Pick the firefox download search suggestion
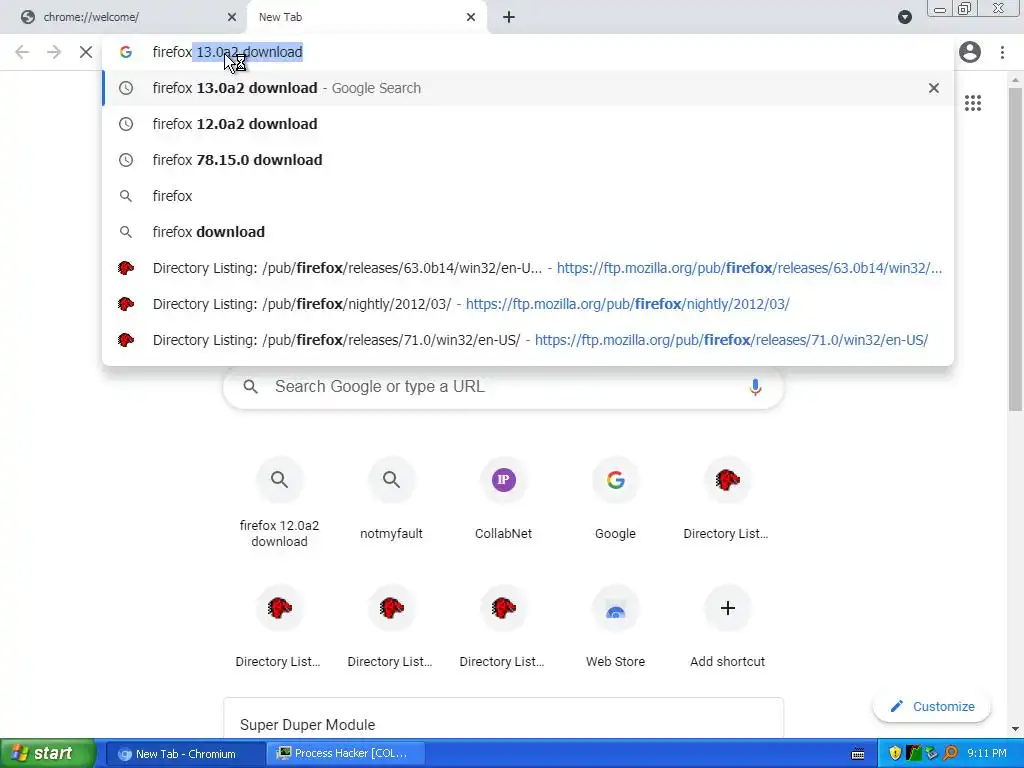 [528, 232]
